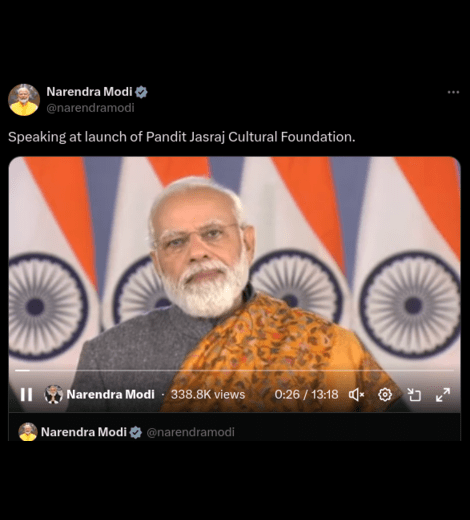Image resolution: width=470 pixels, height=520 pixels.
Task: Click the 338.8K views label
Action: [208, 395]
